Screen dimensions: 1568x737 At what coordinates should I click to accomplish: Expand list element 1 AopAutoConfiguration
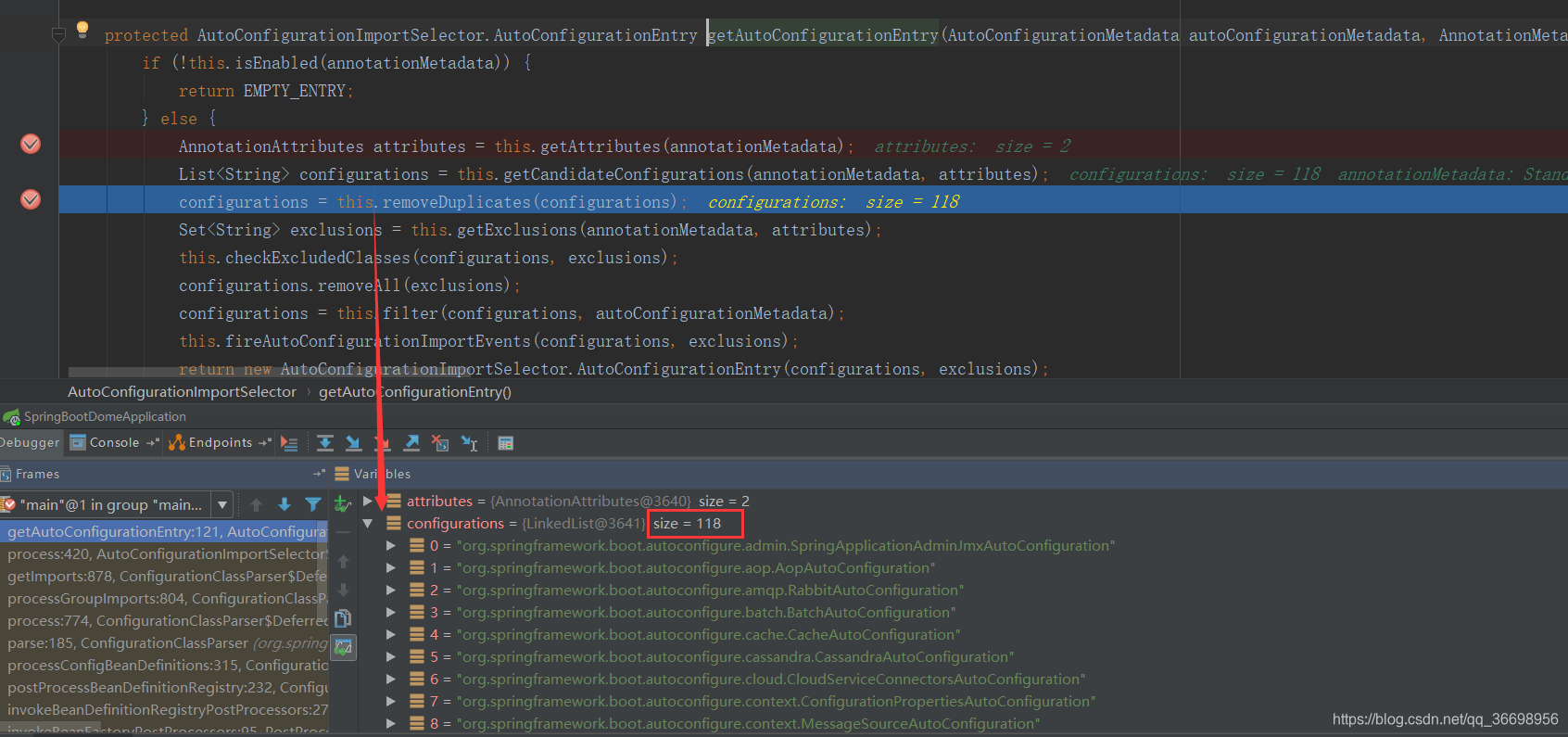(x=391, y=568)
